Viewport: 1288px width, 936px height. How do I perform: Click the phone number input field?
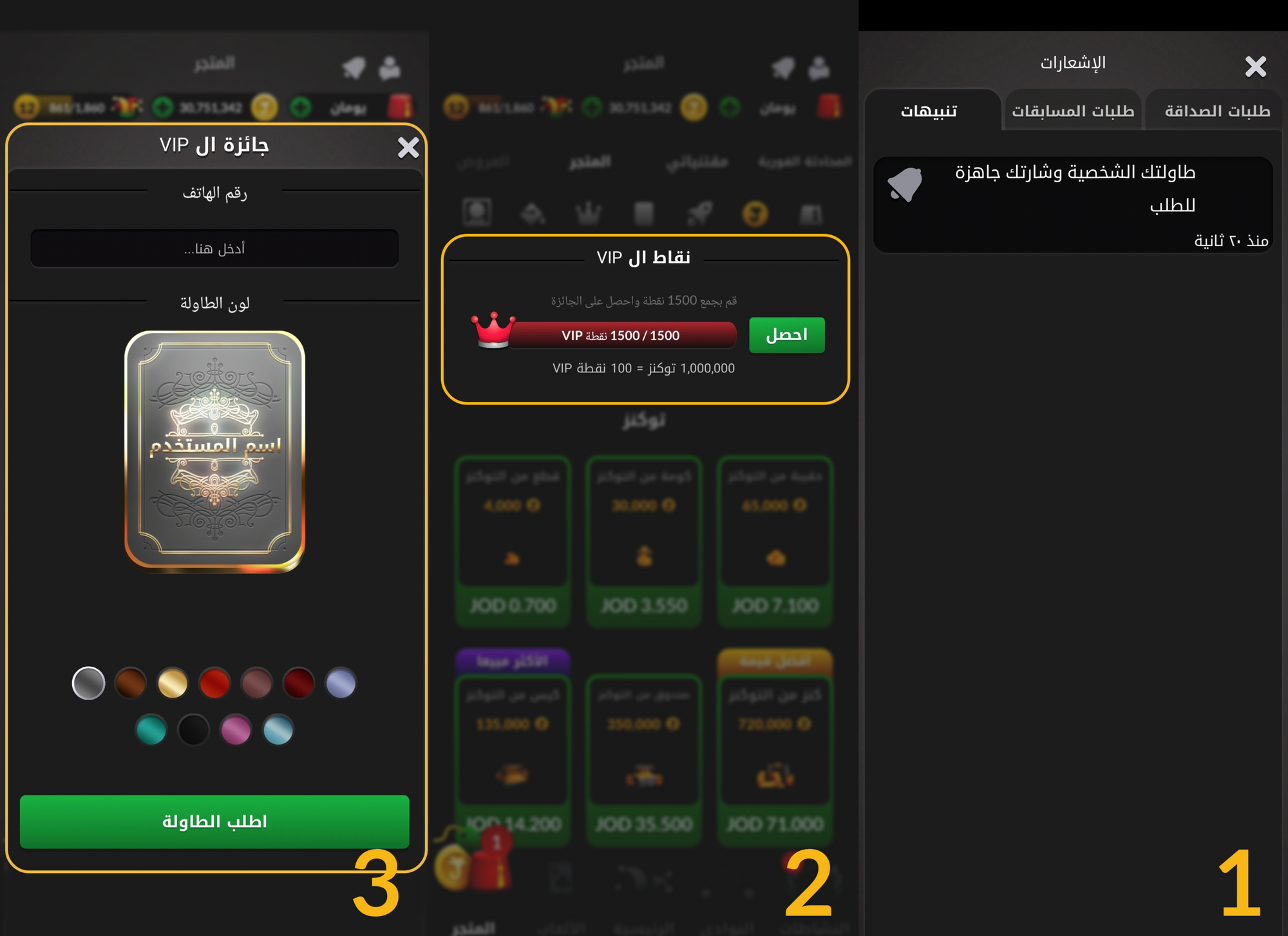[x=214, y=248]
